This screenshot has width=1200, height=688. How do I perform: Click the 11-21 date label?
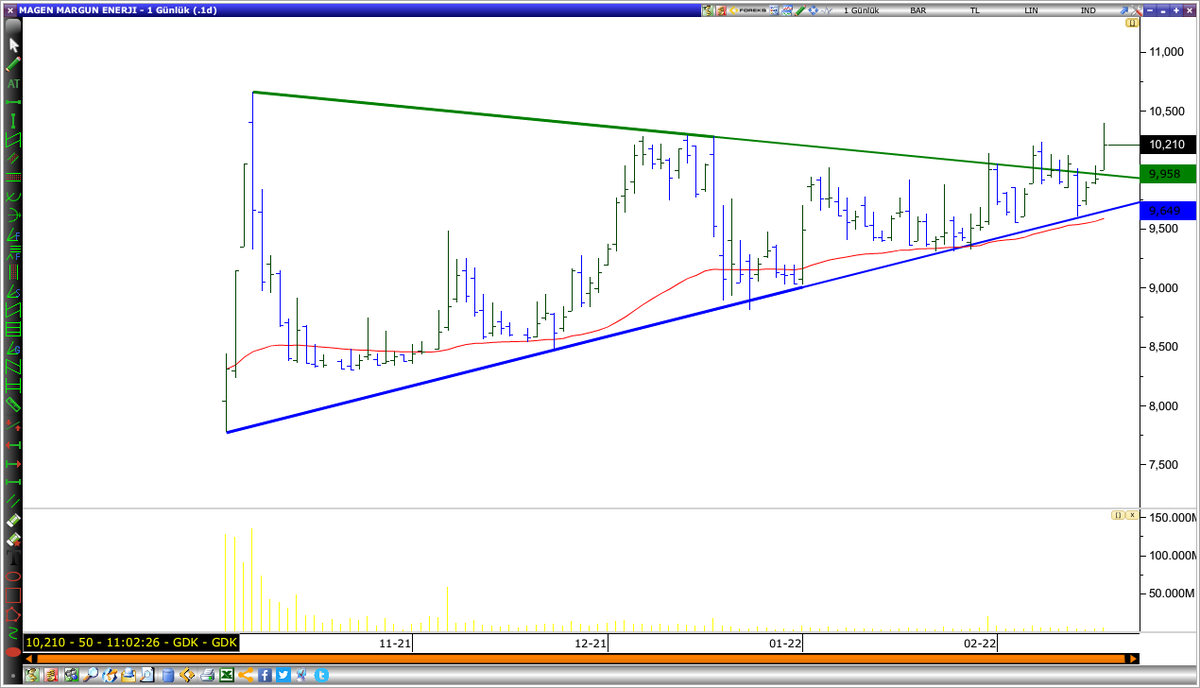tap(395, 643)
